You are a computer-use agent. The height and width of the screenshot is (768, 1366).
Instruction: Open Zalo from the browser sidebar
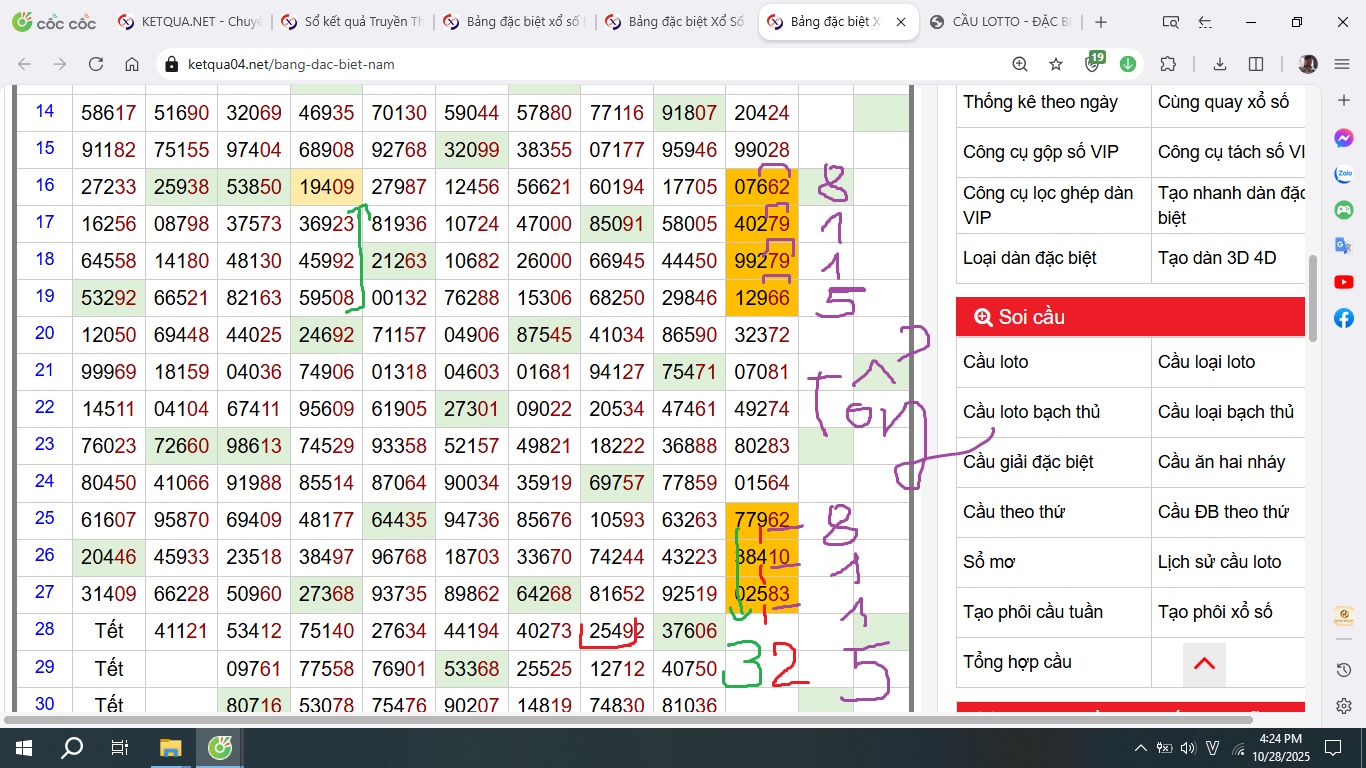tap(1344, 174)
